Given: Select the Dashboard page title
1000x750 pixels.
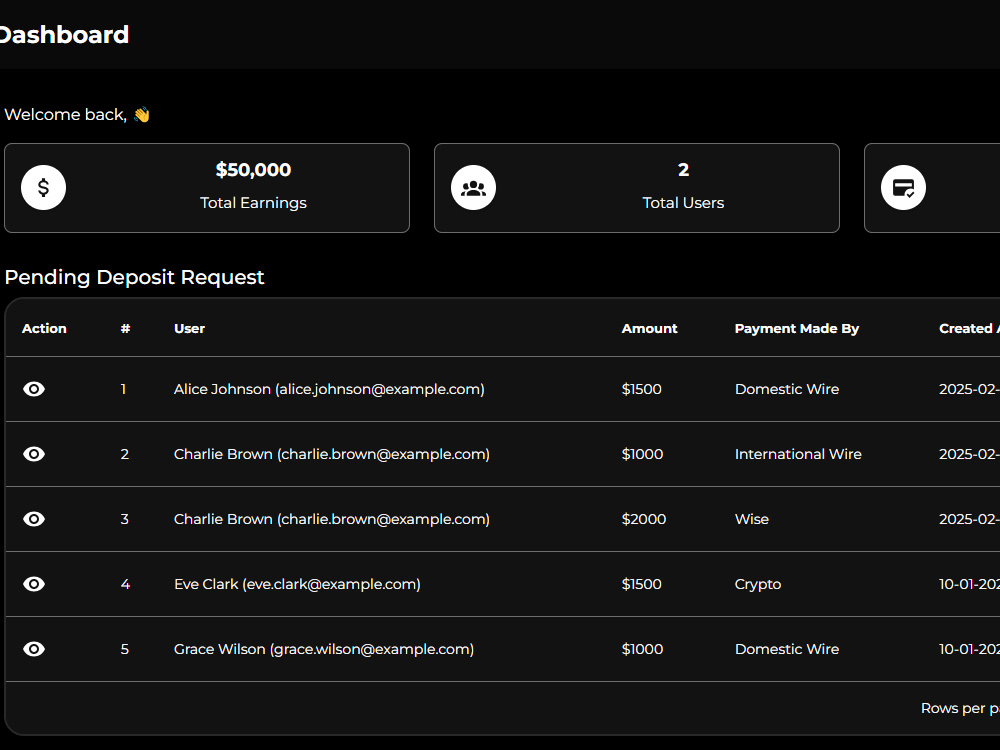Looking at the screenshot, I should click(64, 34).
